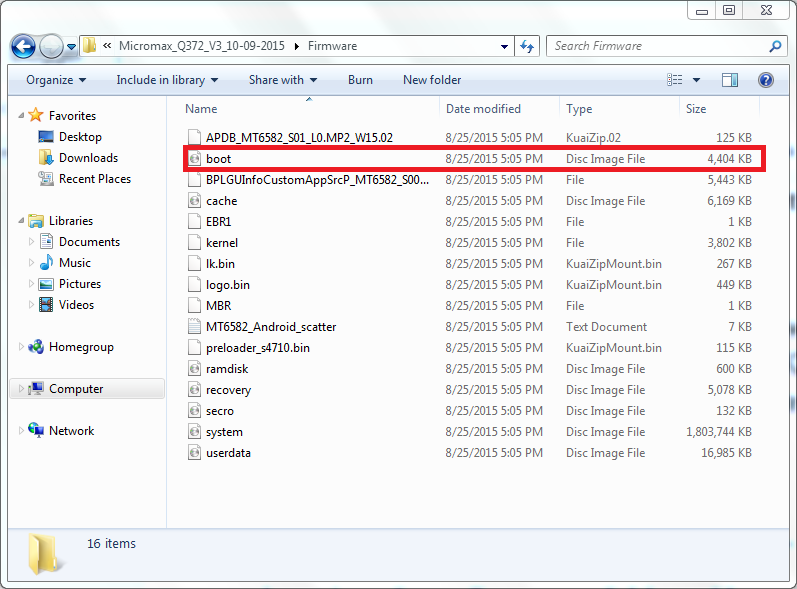Open the Organize menu
The height and width of the screenshot is (589, 797).
56,80
